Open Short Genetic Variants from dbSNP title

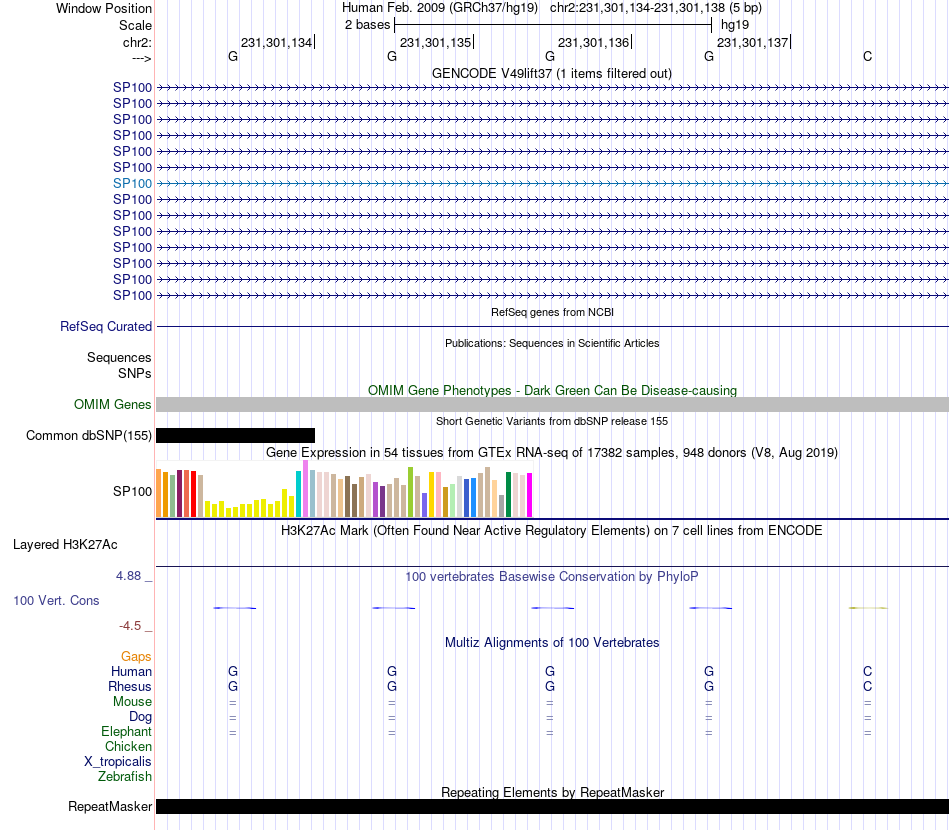[552, 422]
